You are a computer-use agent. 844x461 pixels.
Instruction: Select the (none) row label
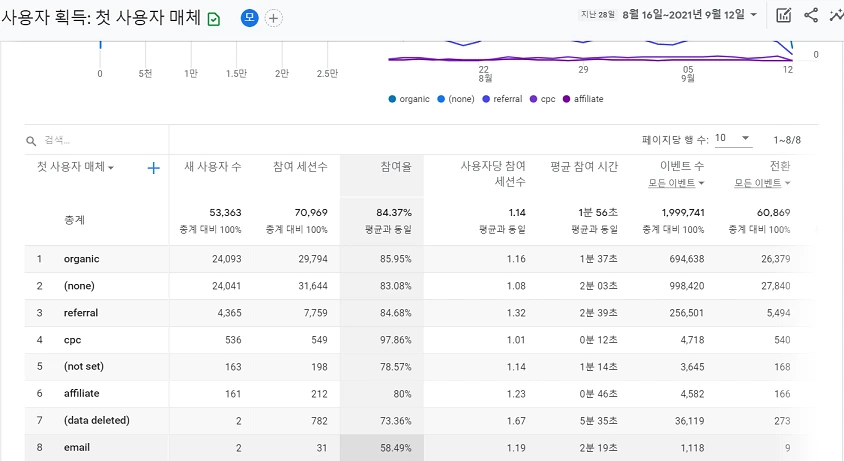[79, 286]
